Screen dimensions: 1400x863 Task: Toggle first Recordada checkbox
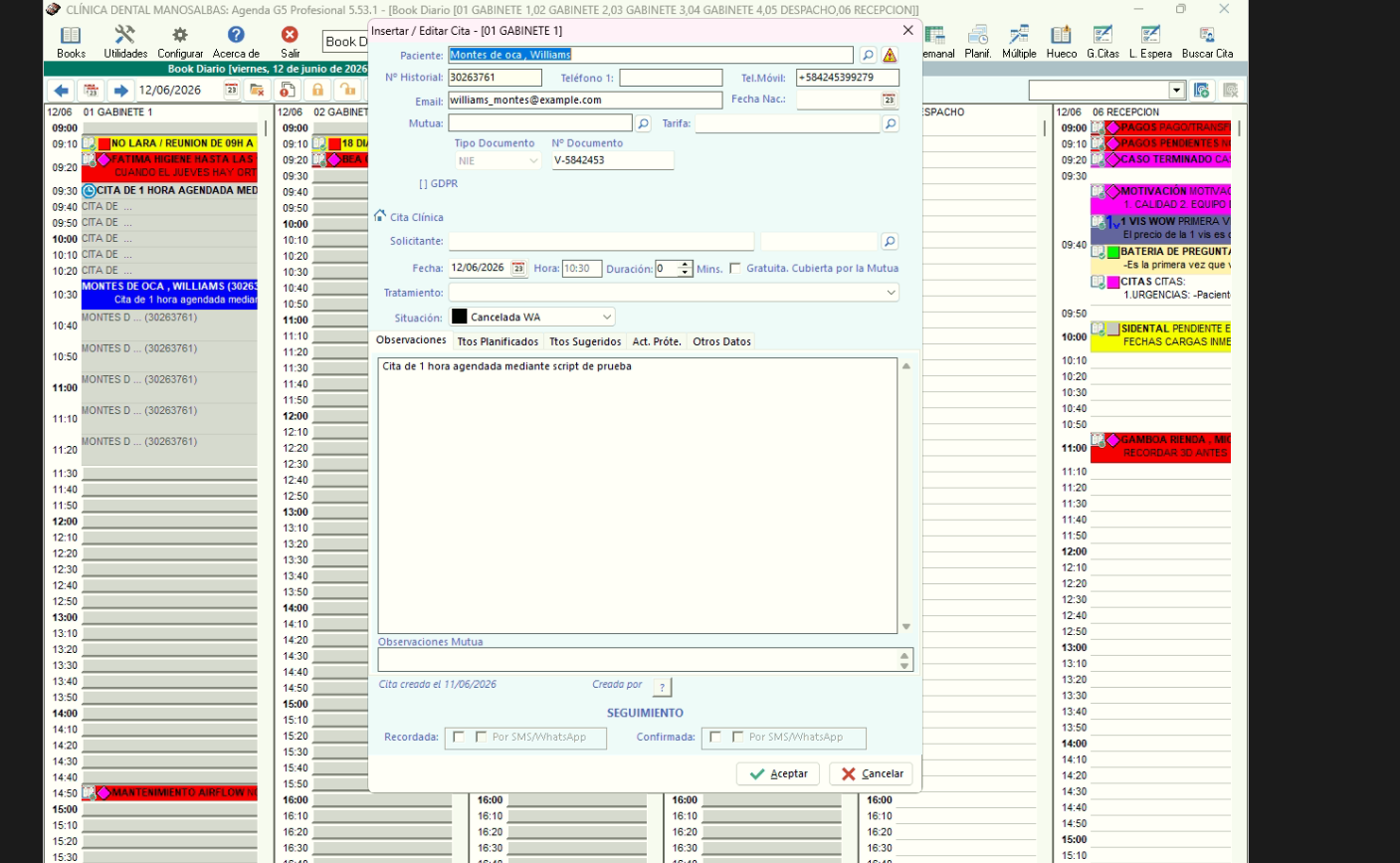pyautogui.click(x=459, y=738)
